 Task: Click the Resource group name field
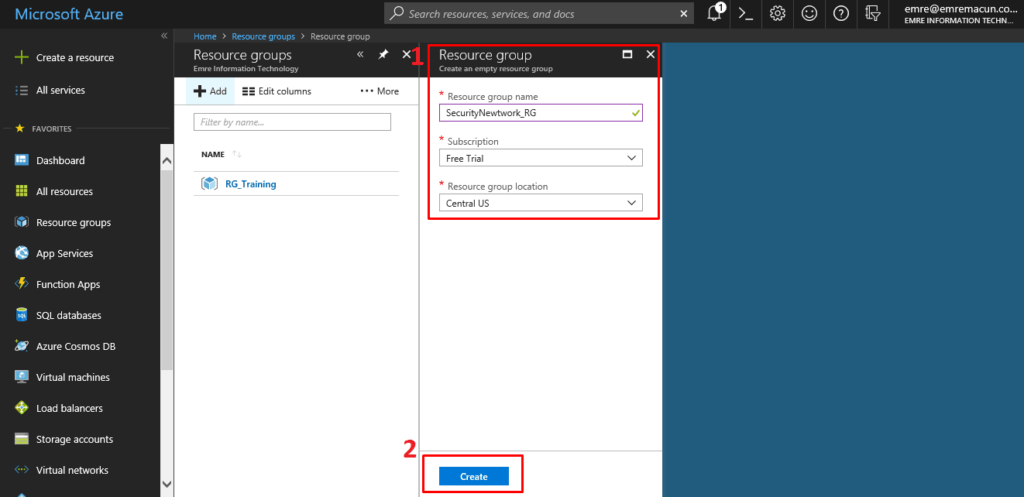click(x=541, y=113)
